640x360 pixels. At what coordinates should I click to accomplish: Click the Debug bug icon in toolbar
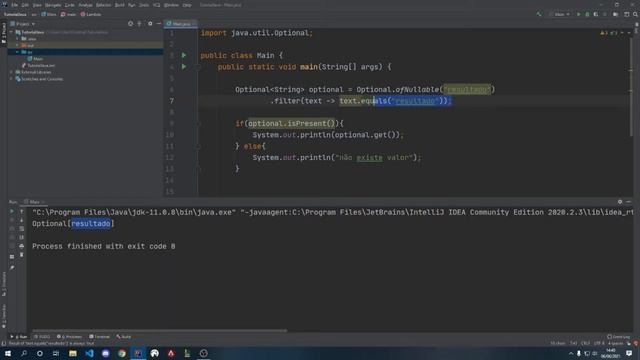click(x=587, y=14)
